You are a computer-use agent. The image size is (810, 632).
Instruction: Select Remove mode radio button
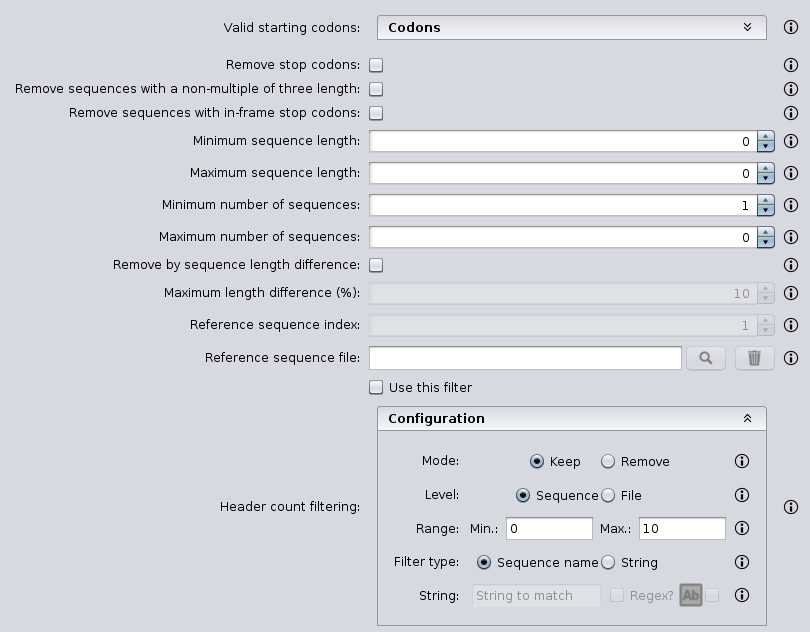click(x=608, y=461)
